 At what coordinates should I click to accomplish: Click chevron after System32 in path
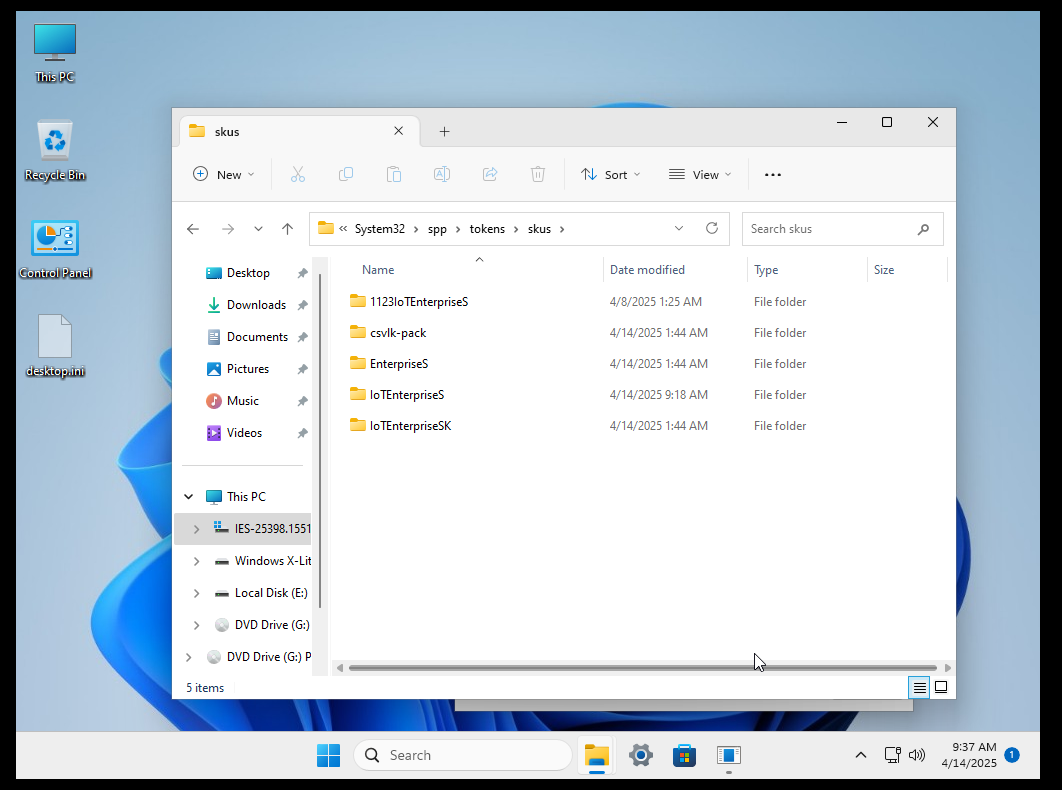[x=416, y=229]
